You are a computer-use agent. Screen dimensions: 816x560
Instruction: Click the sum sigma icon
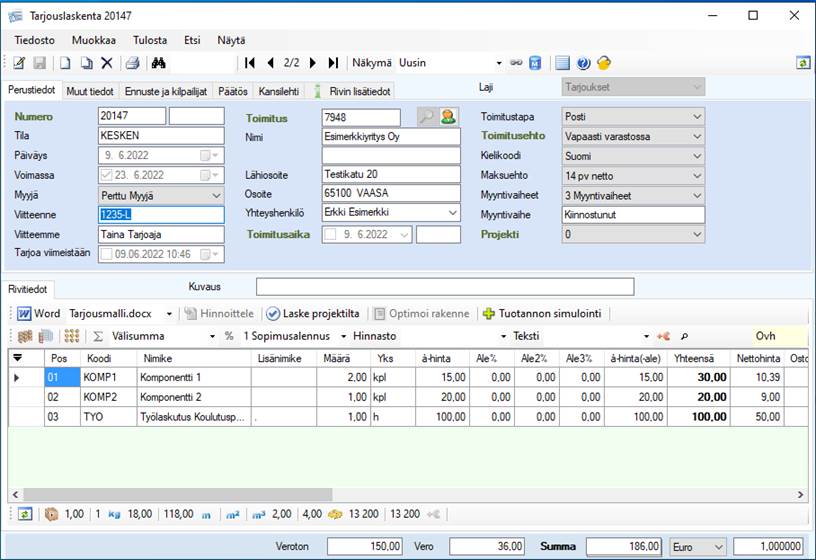(x=98, y=336)
